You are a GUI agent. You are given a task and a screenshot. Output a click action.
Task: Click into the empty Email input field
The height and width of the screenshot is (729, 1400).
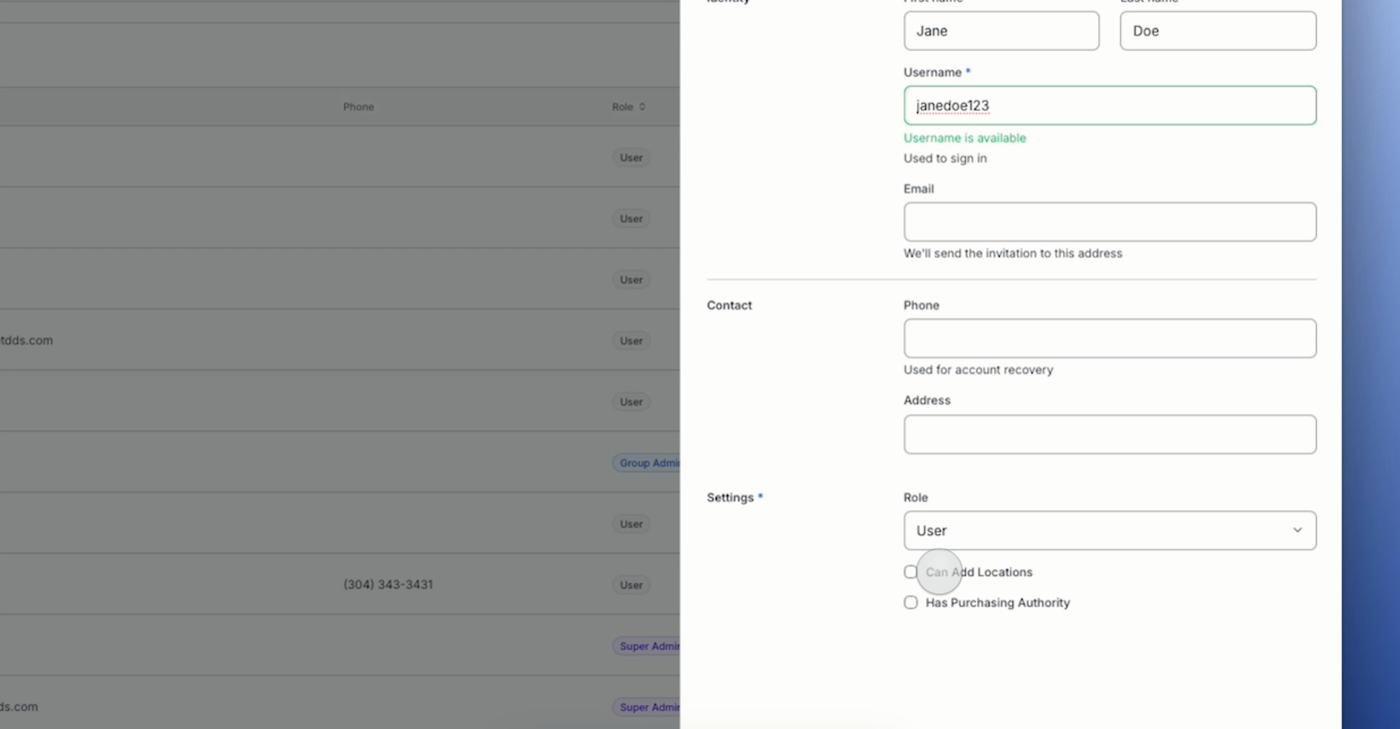(1110, 222)
